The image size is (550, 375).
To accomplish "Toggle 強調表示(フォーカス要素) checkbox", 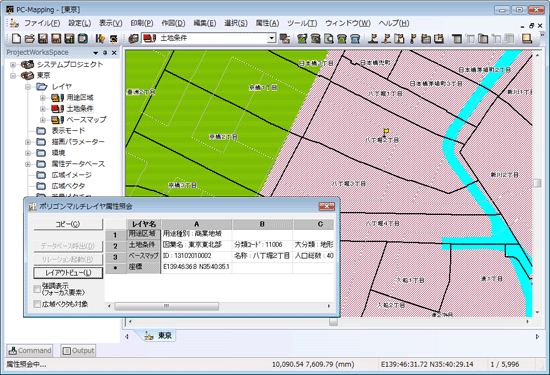I will (x=37, y=289).
